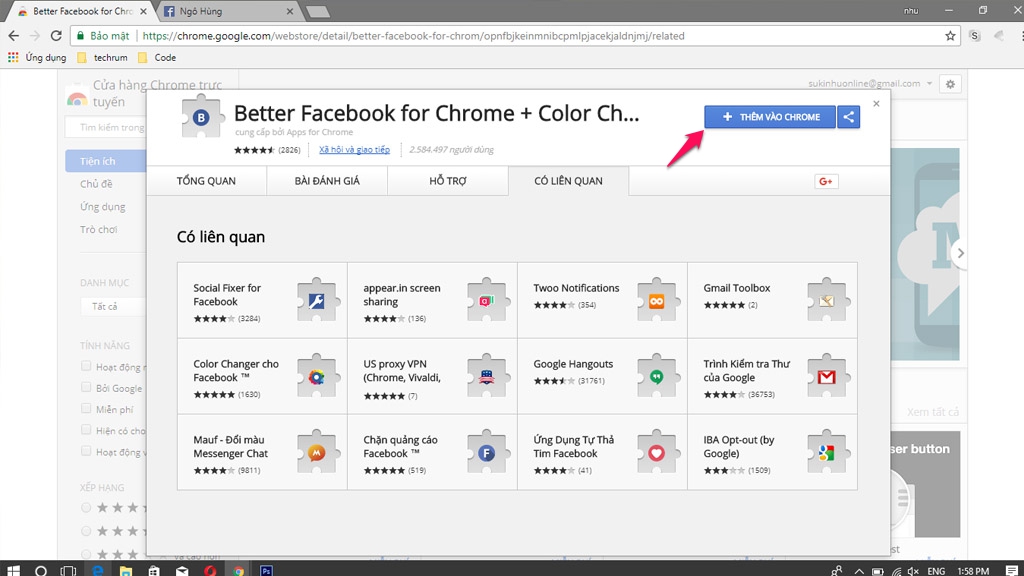The height and width of the screenshot is (576, 1024).
Task: Select the CÓ LIÊN QUAN tab
Action: (568, 181)
